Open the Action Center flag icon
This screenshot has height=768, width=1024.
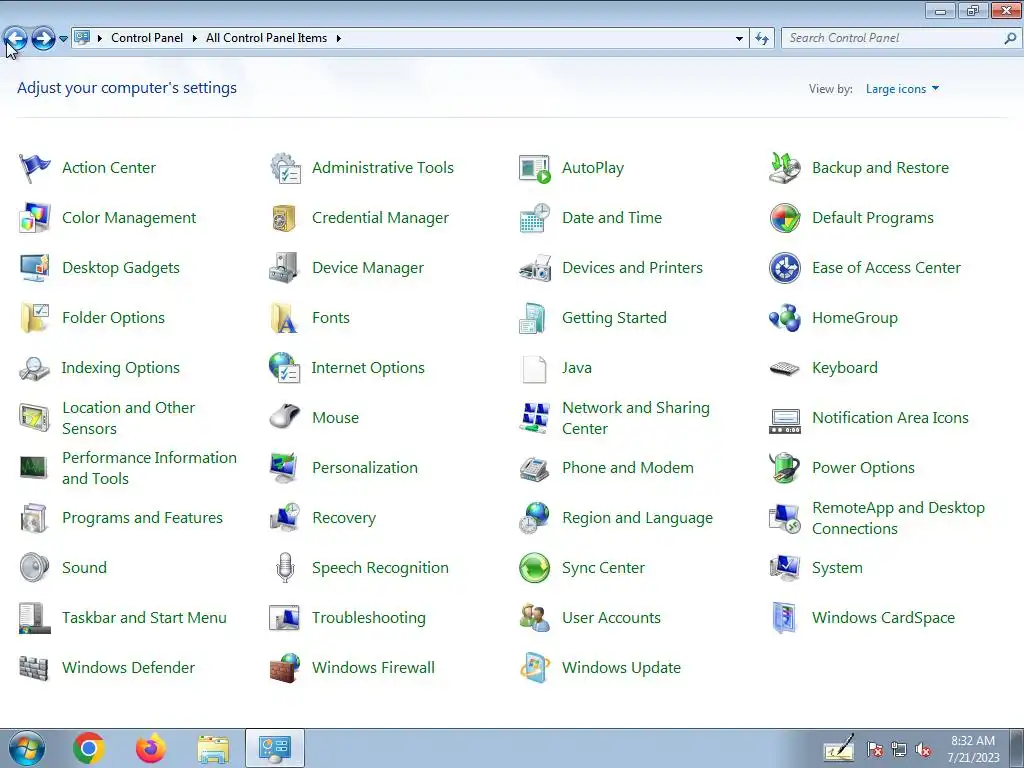click(x=34, y=168)
